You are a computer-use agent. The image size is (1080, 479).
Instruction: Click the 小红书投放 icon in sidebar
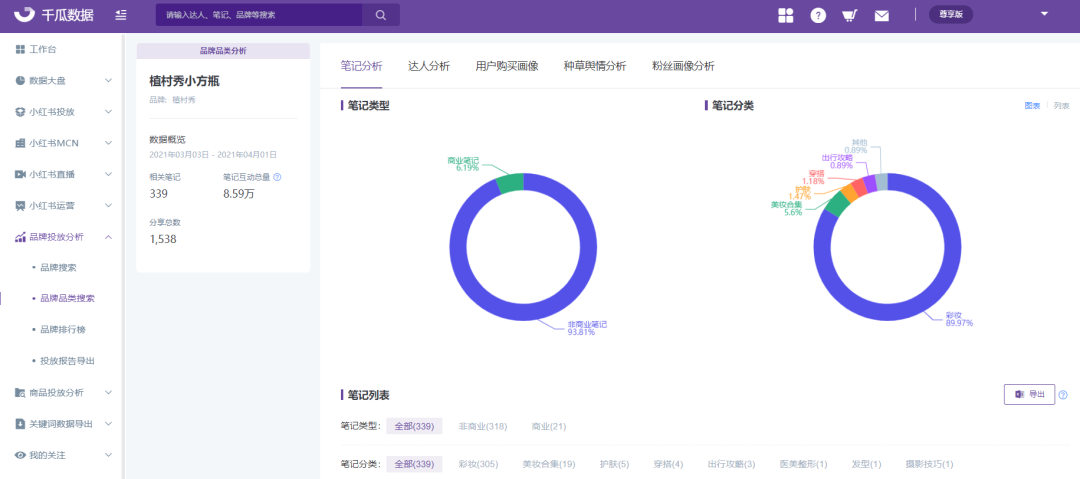(x=20, y=112)
